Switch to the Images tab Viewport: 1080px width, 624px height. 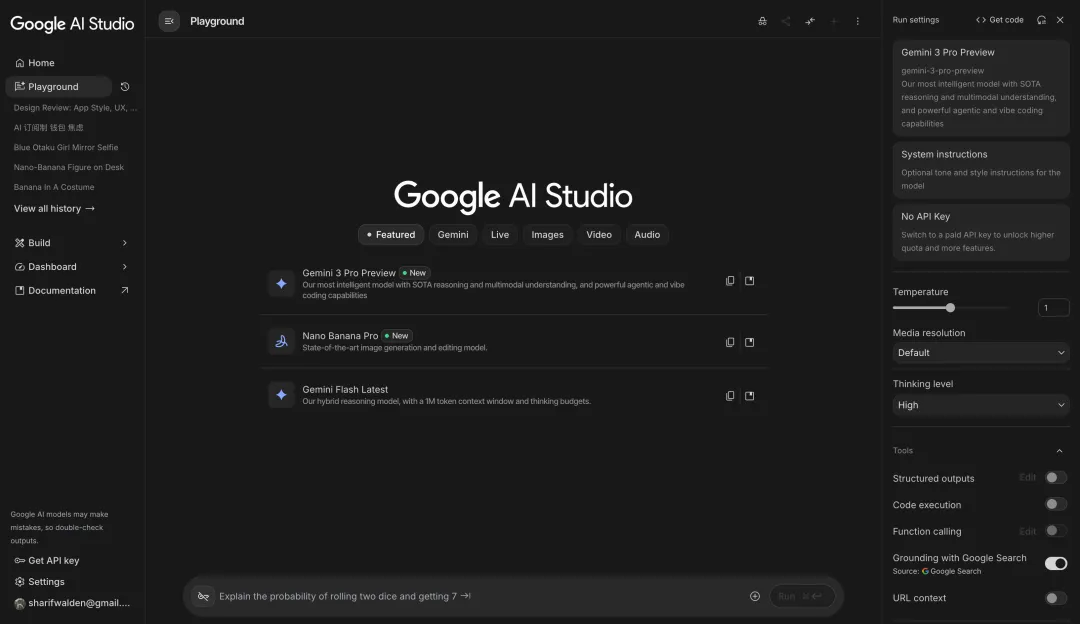tap(547, 235)
